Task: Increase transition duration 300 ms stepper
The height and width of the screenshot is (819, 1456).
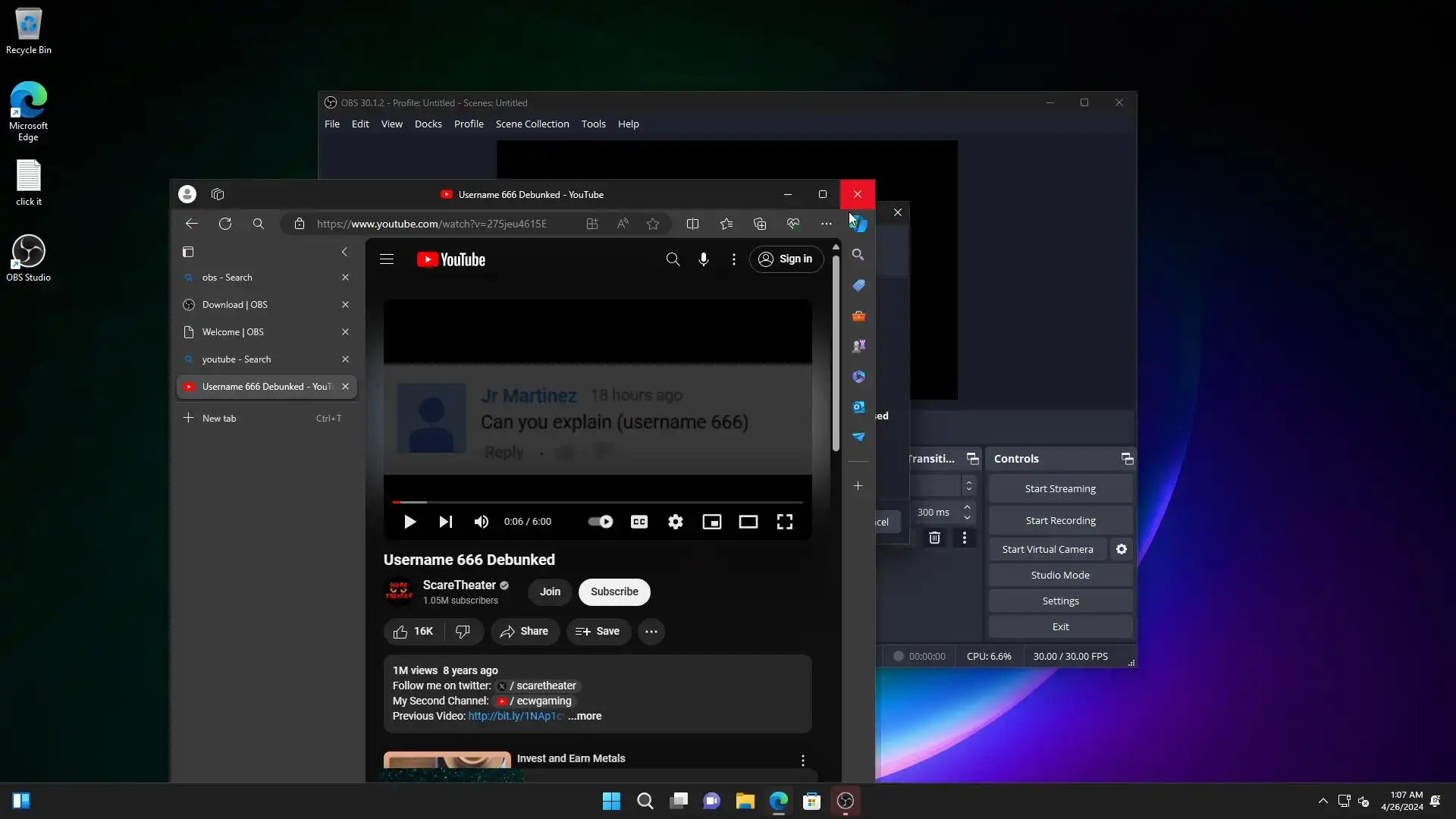Action: [x=967, y=507]
